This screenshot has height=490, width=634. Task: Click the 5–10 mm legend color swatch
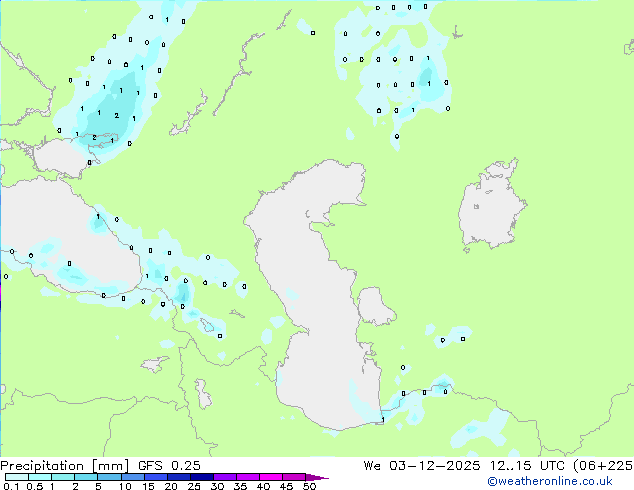point(109,477)
